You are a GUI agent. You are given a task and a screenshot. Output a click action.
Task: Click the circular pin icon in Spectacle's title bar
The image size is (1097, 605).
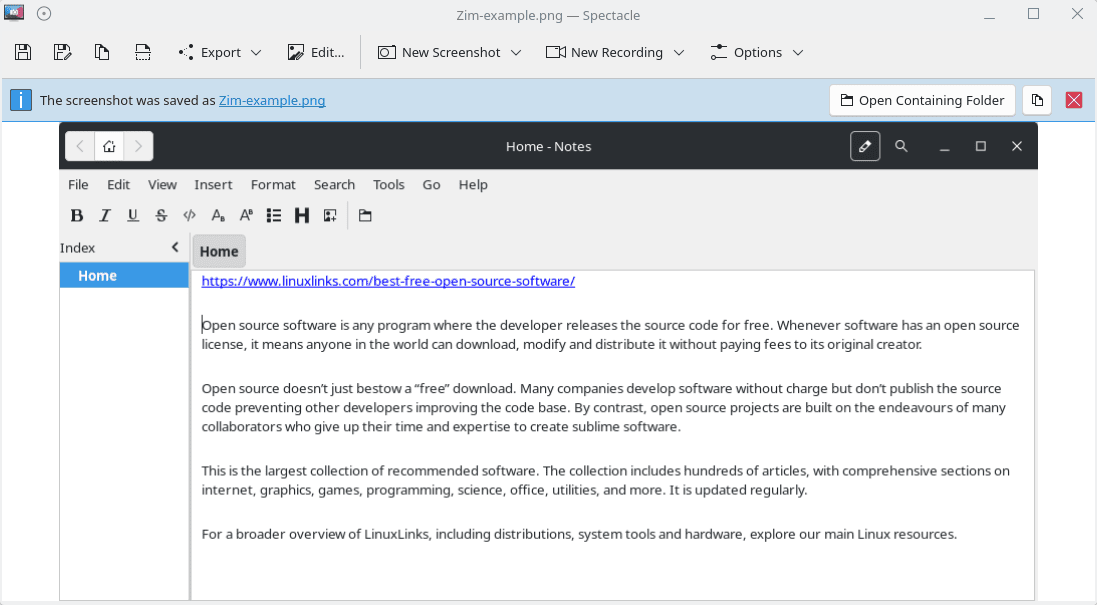(x=44, y=13)
